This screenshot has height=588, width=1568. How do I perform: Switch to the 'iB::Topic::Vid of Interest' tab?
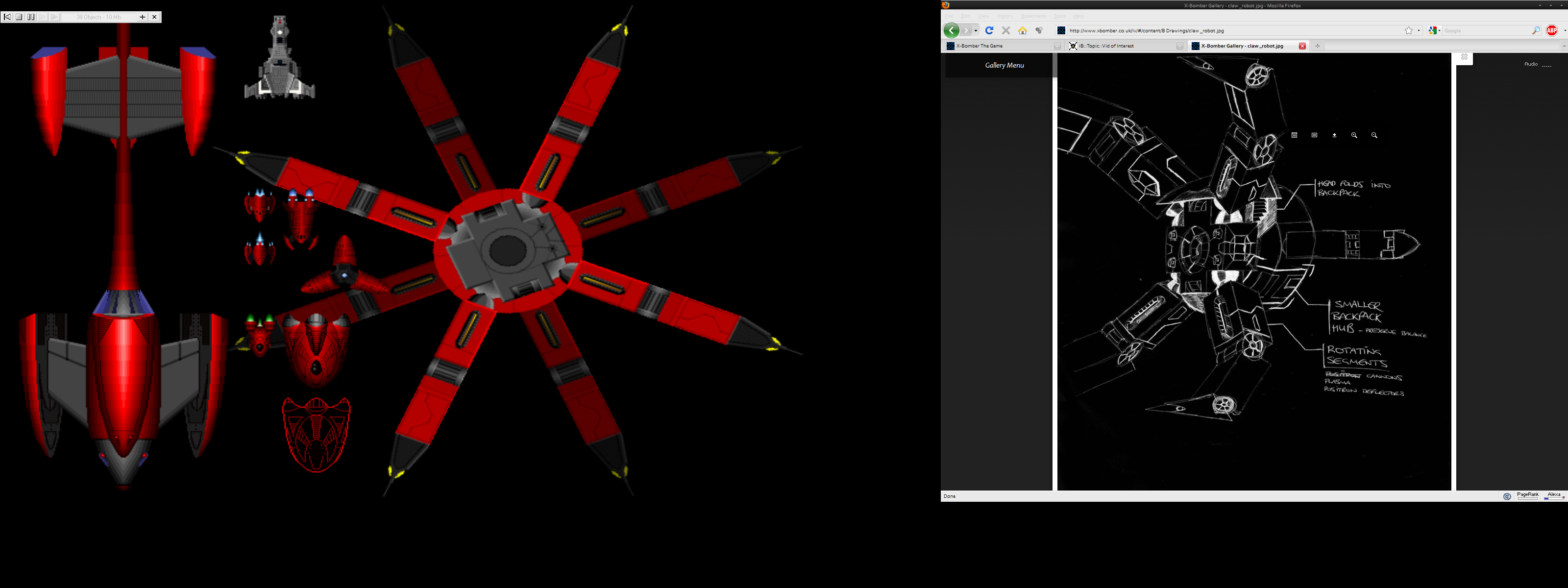click(1126, 46)
